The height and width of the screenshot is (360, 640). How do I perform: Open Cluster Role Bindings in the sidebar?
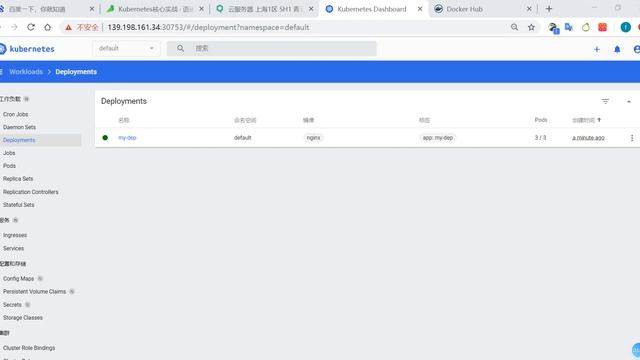coord(29,348)
